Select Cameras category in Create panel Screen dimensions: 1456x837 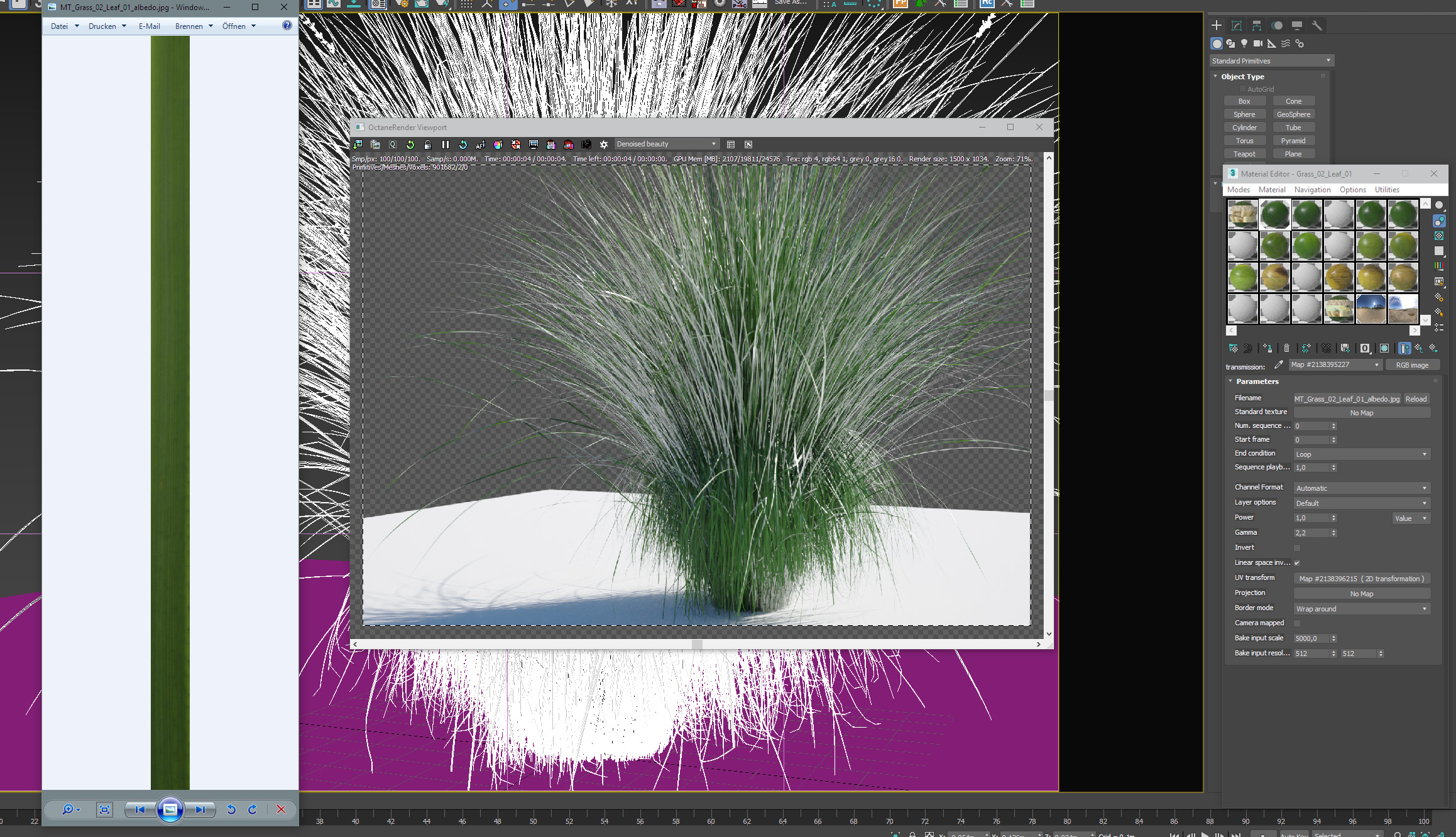[x=1257, y=43]
